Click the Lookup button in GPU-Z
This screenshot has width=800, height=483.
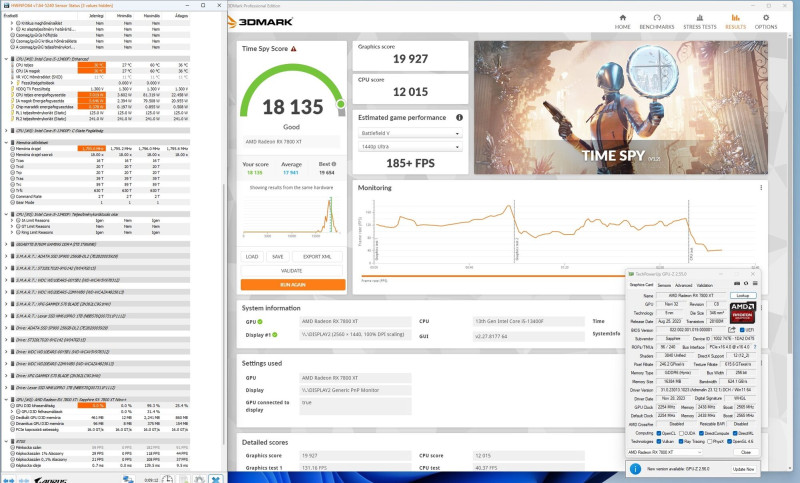pyautogui.click(x=743, y=295)
